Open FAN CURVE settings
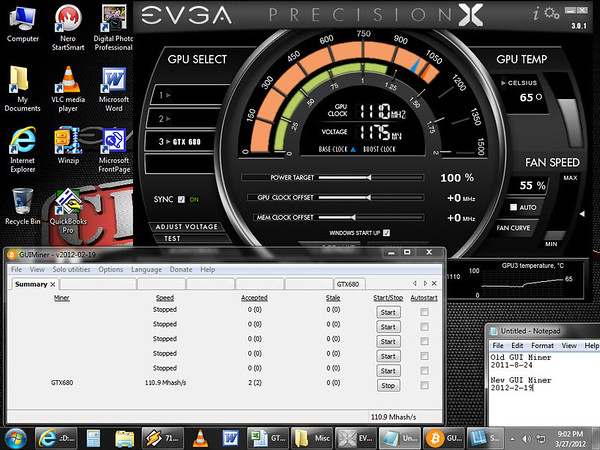Image resolution: width=600 pixels, height=450 pixels. [x=513, y=228]
